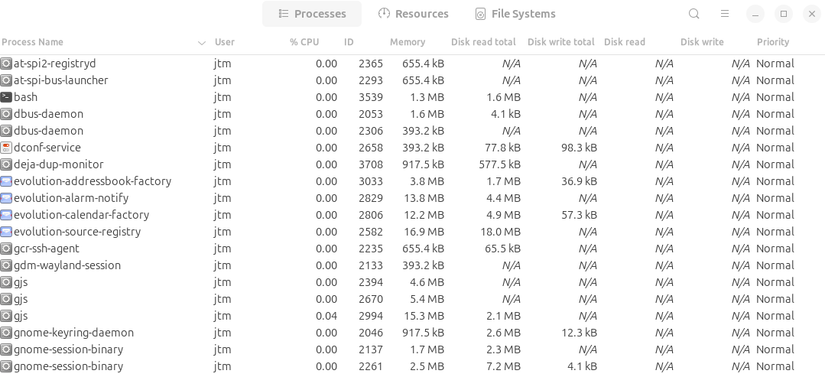Sort by the Disk read column
The height and width of the screenshot is (374, 825).
[x=625, y=42]
